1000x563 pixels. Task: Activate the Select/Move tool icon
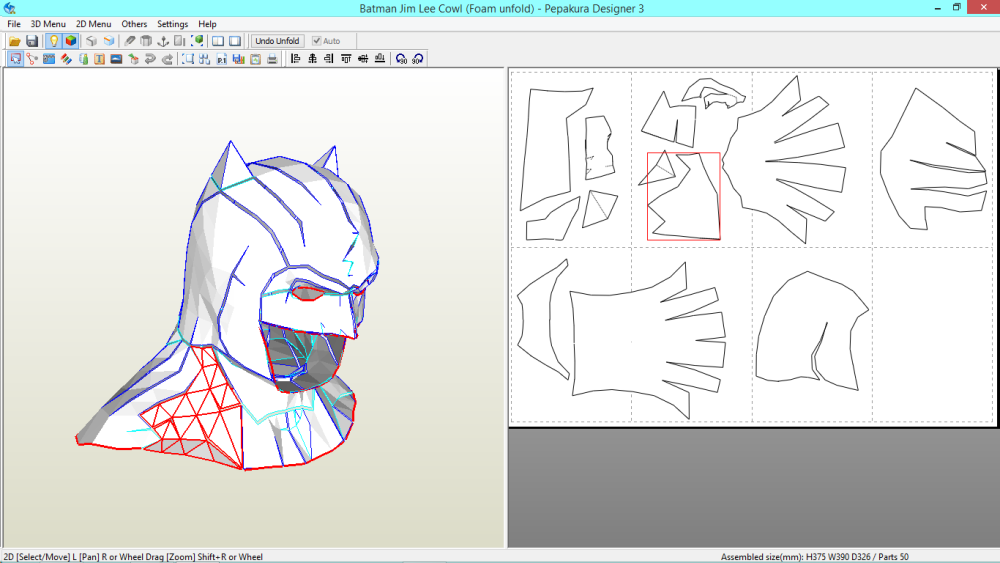pyautogui.click(x=15, y=59)
